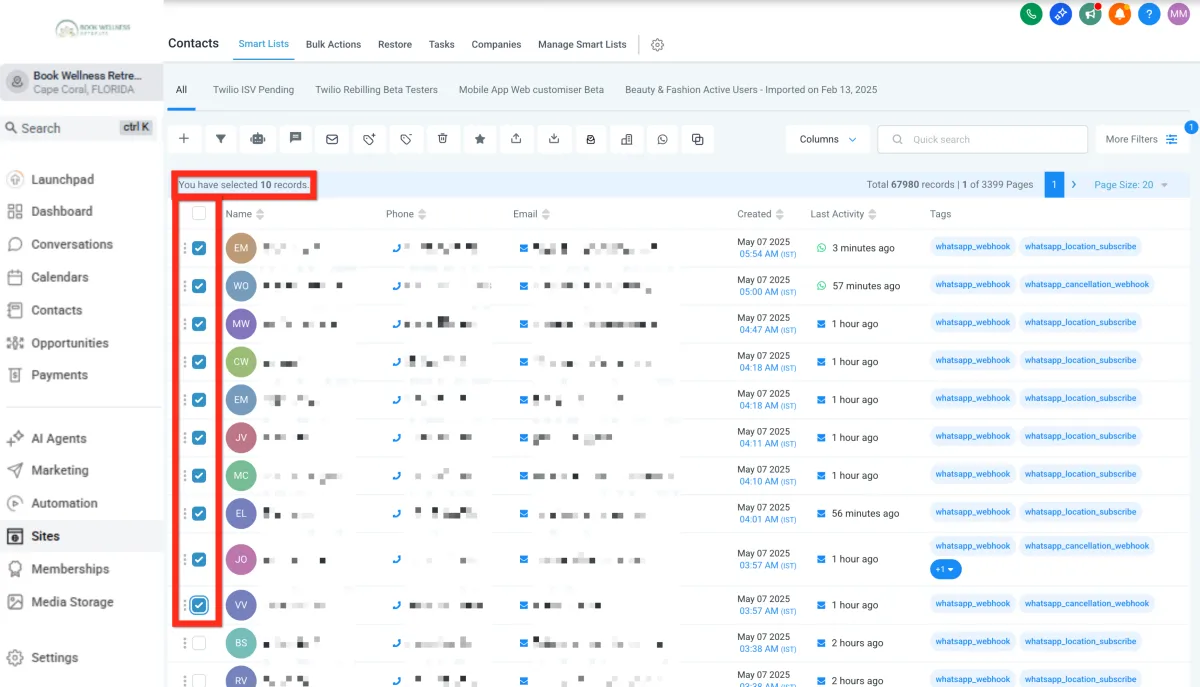Open Opportunities in the sidebar
1200x687 pixels.
(x=69, y=343)
